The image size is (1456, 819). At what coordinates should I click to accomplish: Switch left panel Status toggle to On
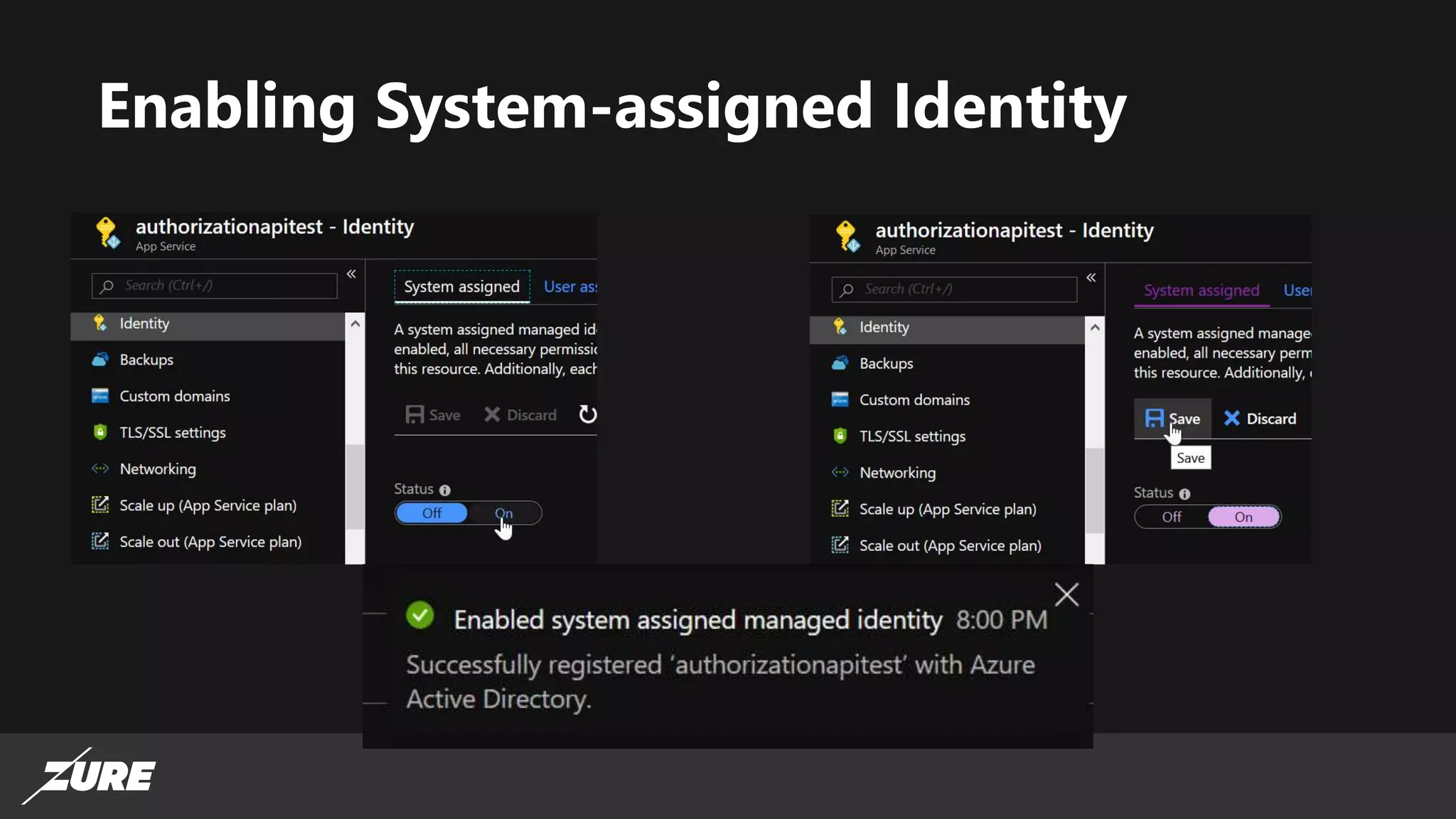pos(504,513)
